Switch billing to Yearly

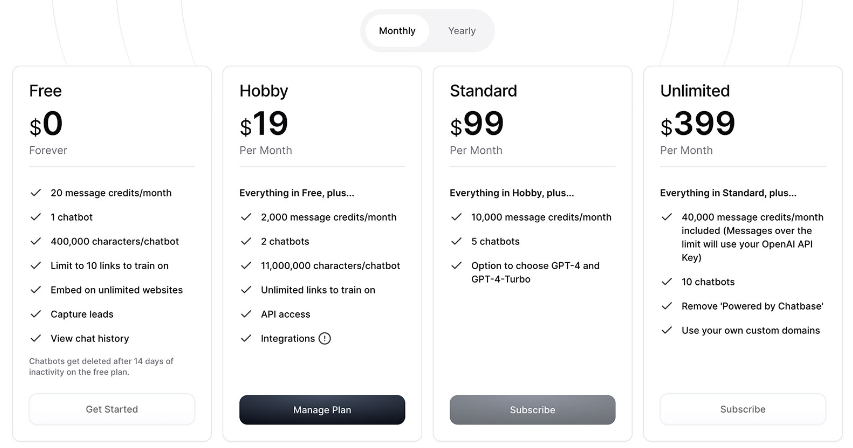(x=462, y=31)
